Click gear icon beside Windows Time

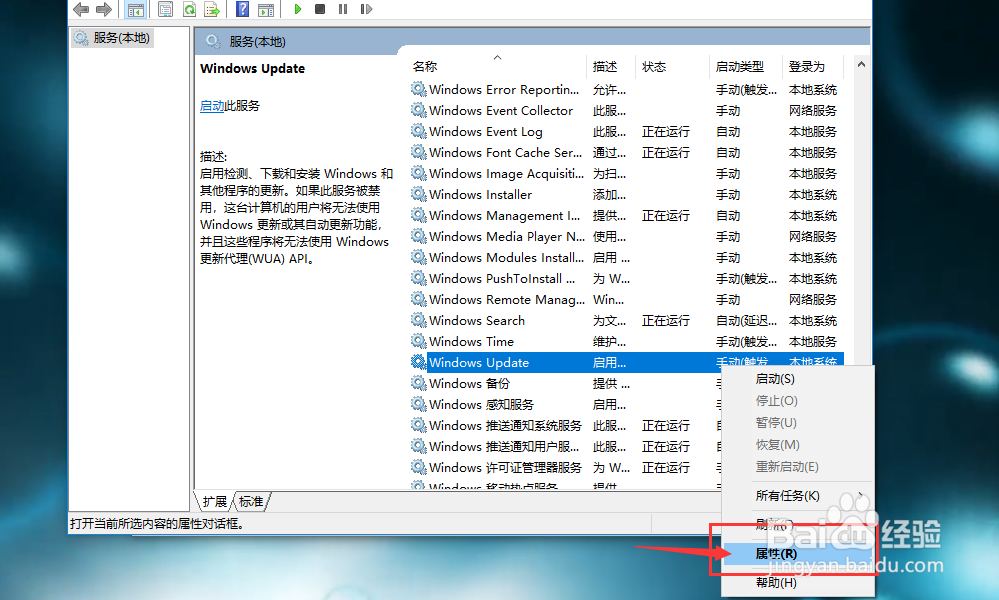pyautogui.click(x=419, y=341)
